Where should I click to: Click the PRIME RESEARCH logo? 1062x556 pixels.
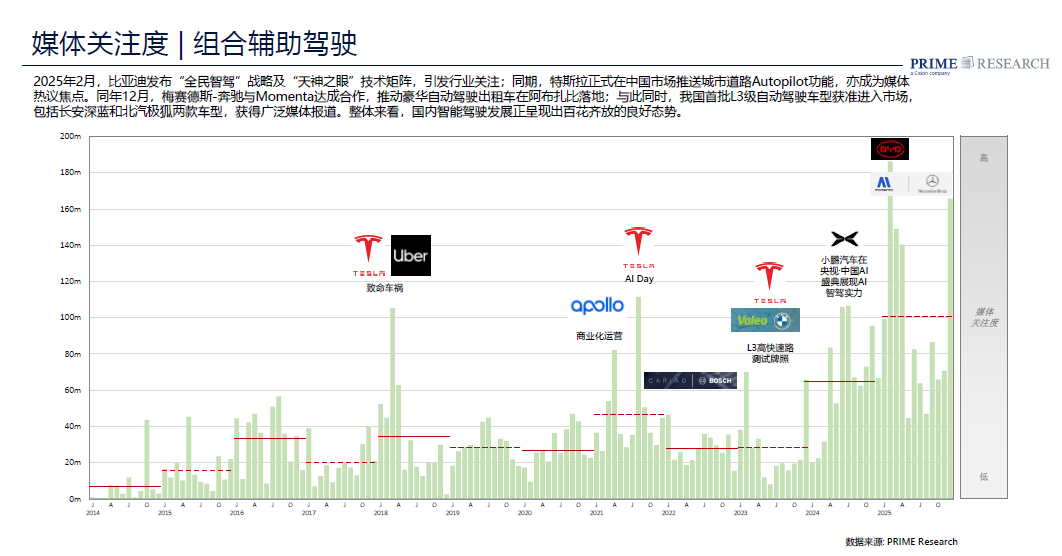click(x=979, y=64)
